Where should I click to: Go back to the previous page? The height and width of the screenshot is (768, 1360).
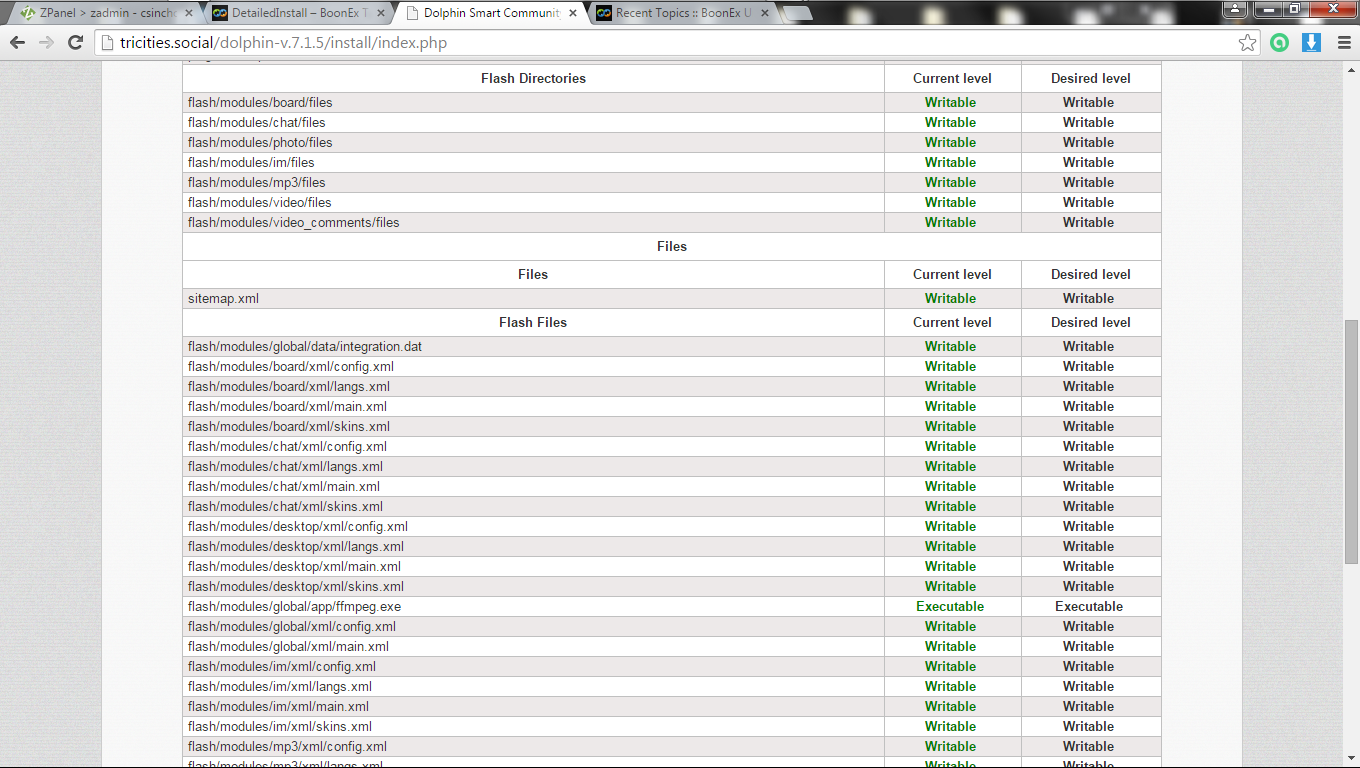click(x=17, y=42)
